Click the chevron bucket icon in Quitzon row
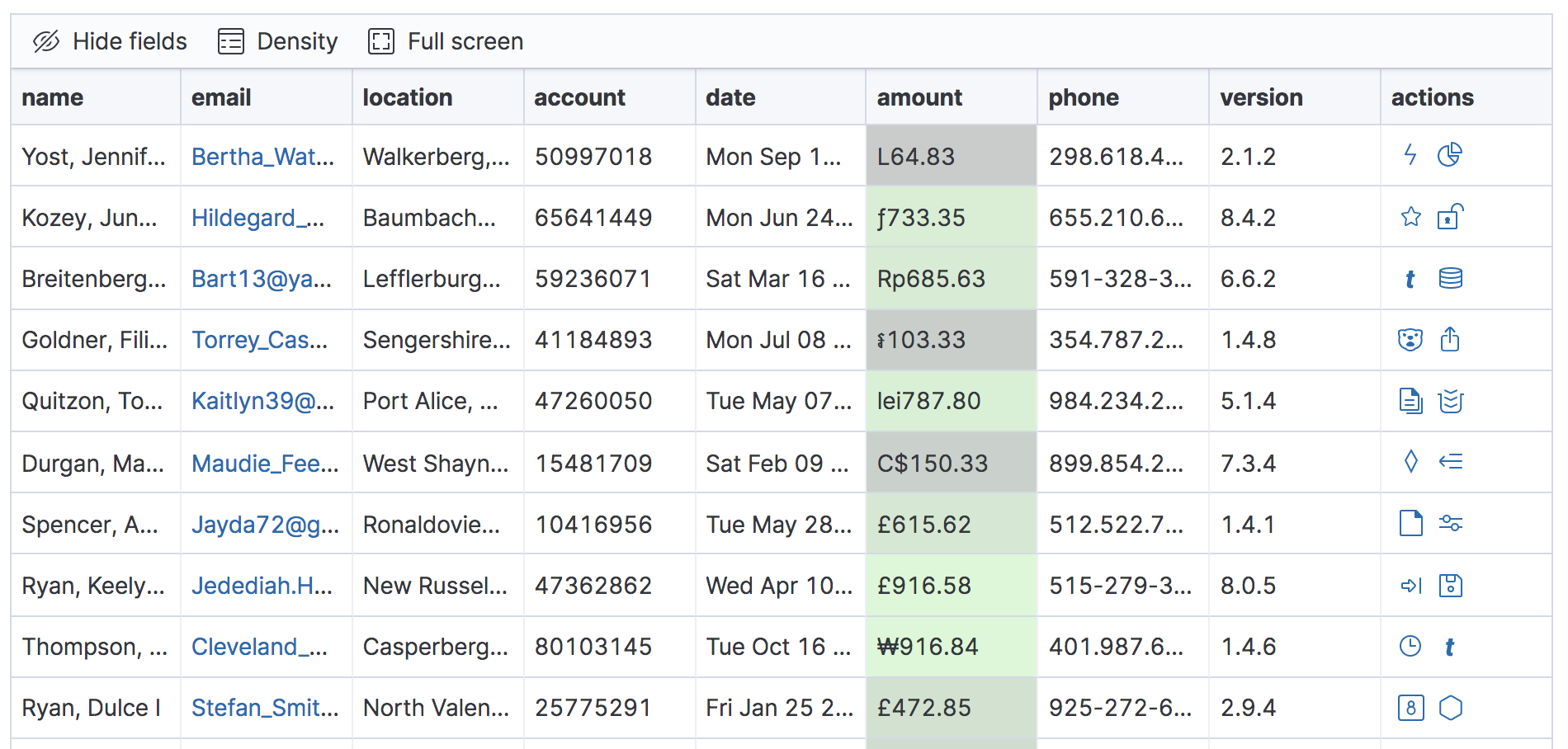The width and height of the screenshot is (1568, 749). [1450, 401]
